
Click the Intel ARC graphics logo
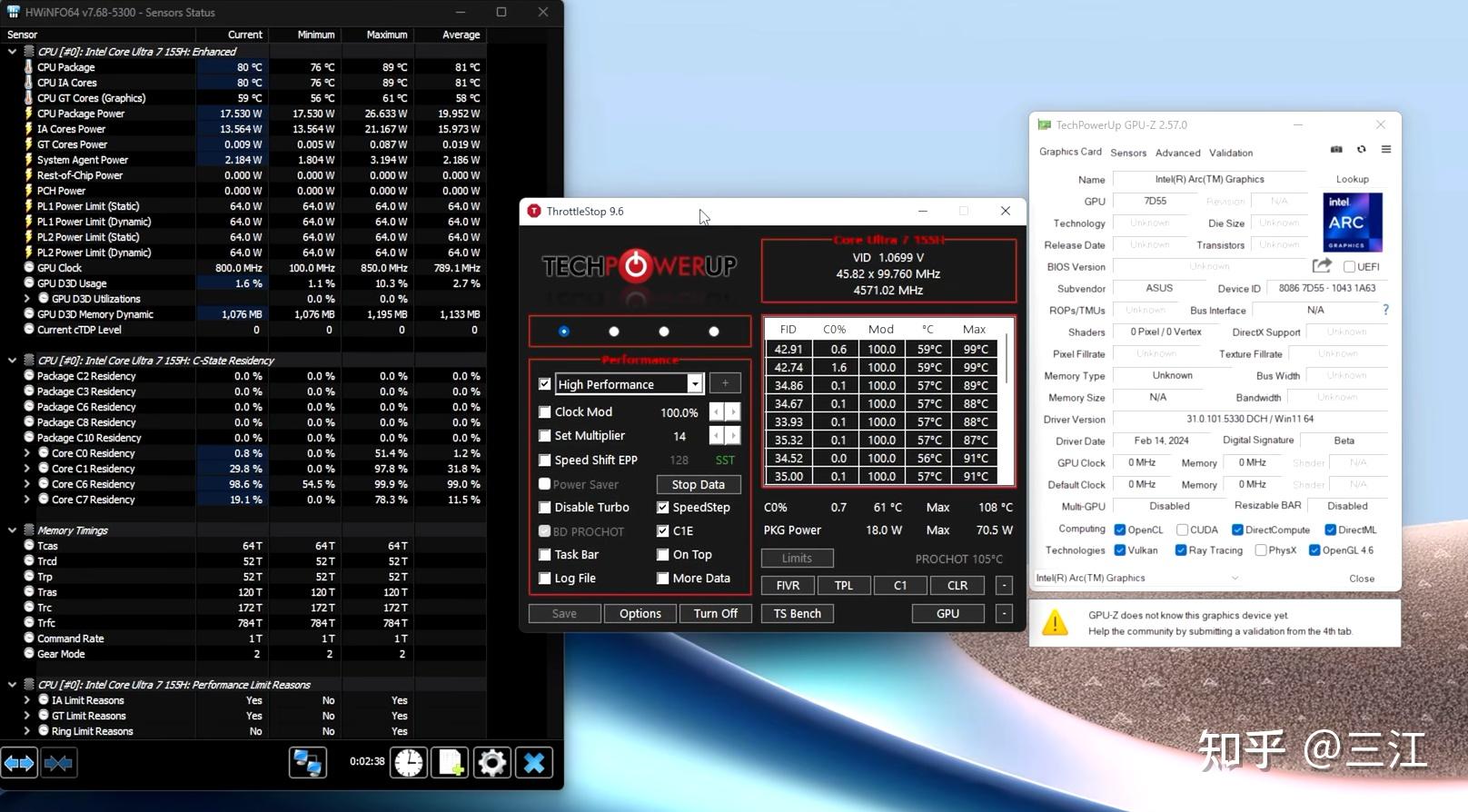pyautogui.click(x=1353, y=223)
